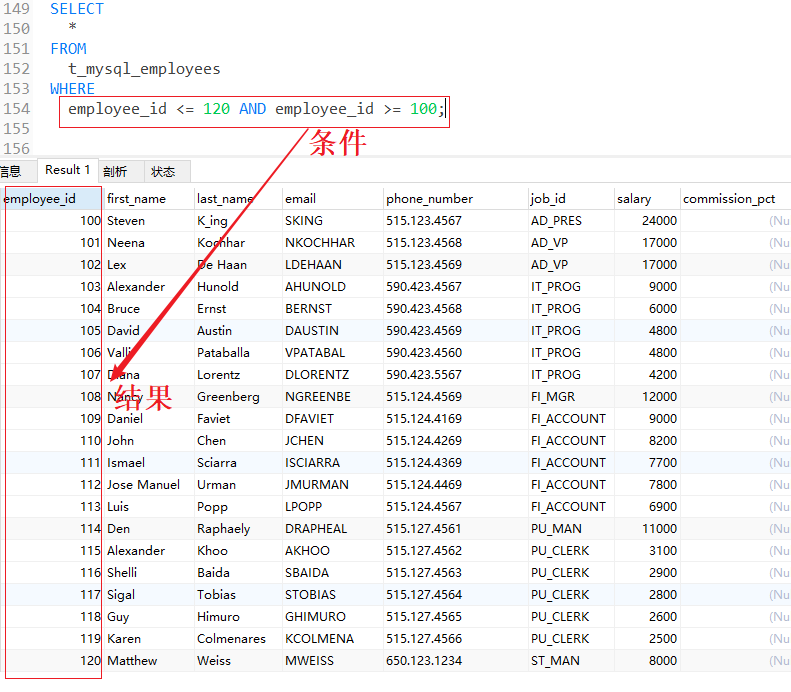Select the email cell KCOLMENA

332,639
